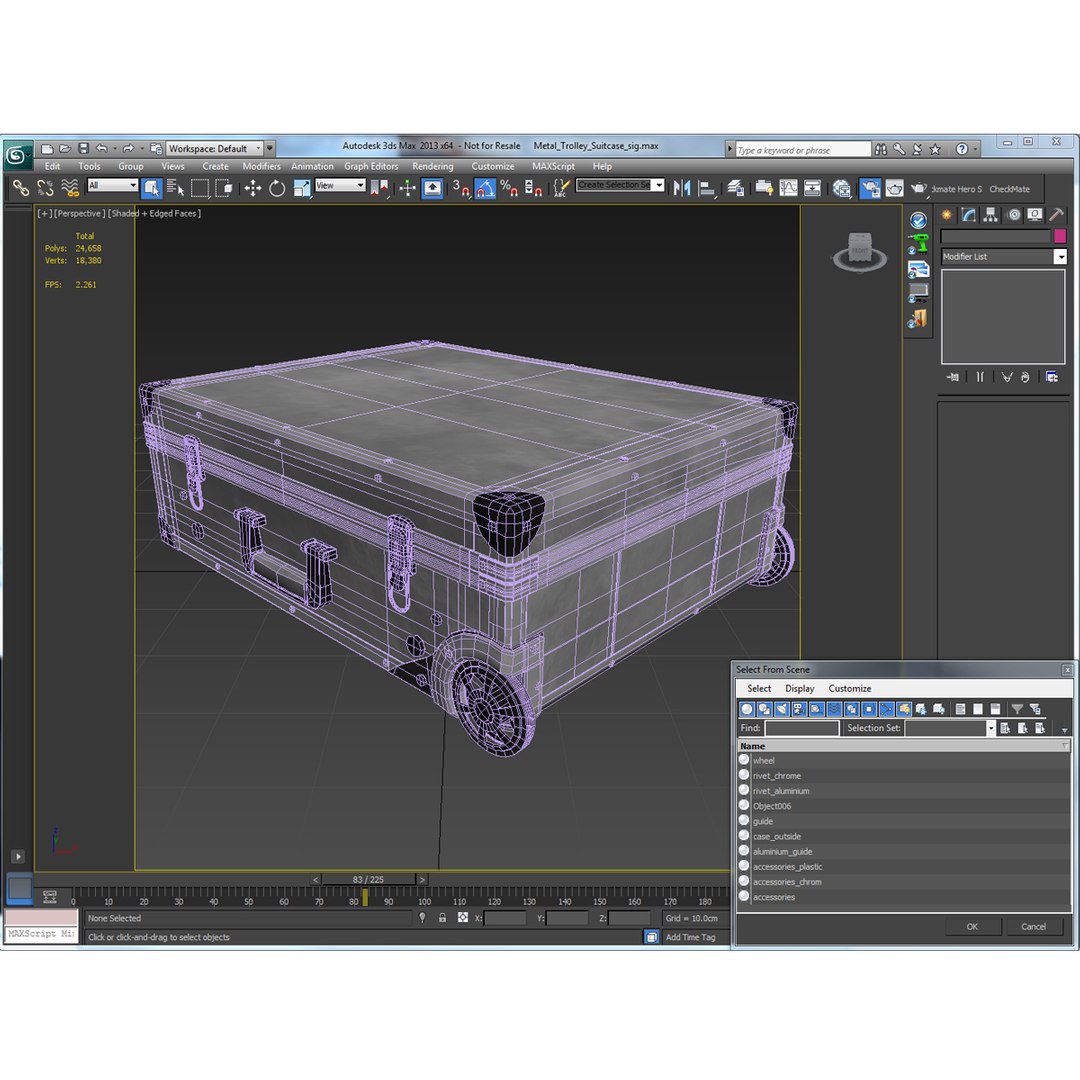Open the Schematic View icon
This screenshot has height=1080, width=1080.
tap(812, 187)
